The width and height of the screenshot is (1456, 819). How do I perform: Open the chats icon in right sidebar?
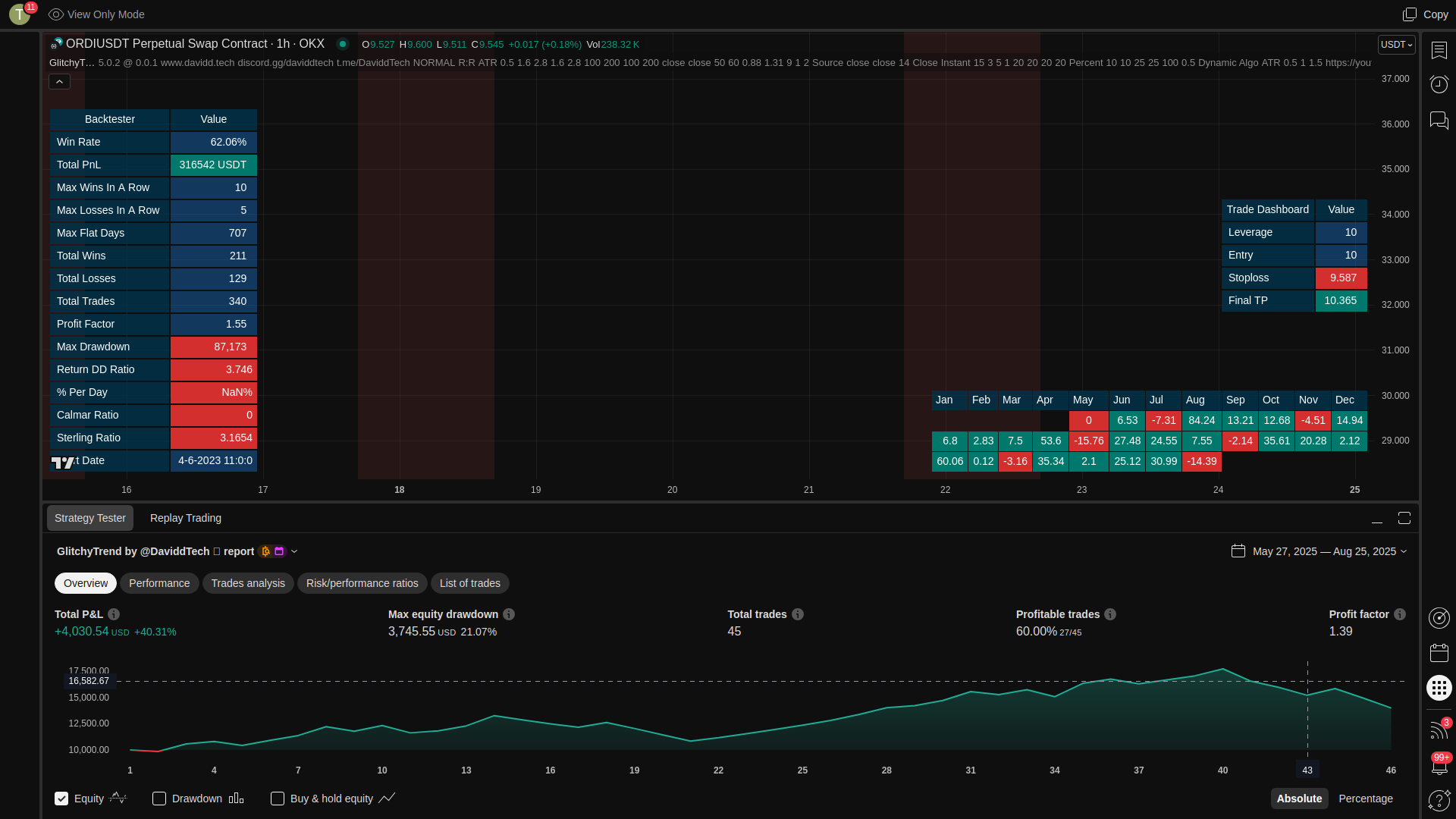tap(1439, 120)
